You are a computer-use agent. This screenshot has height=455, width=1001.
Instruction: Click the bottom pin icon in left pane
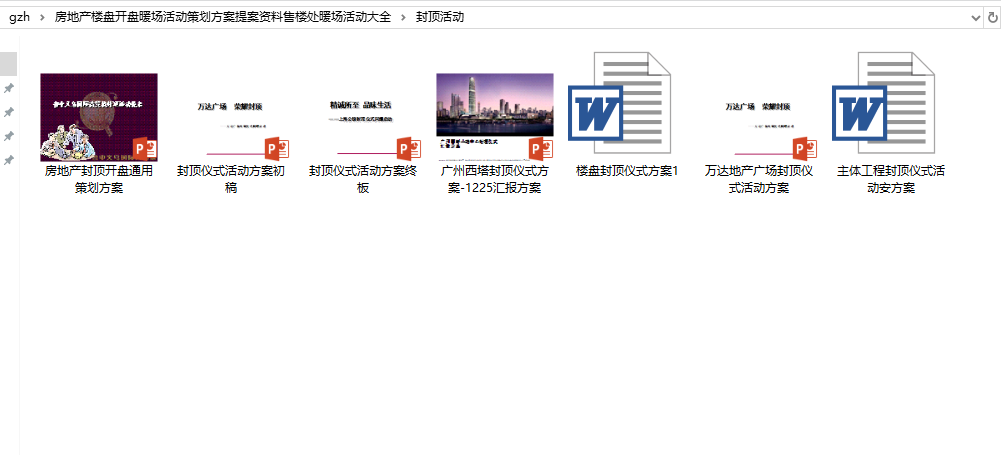(x=9, y=160)
